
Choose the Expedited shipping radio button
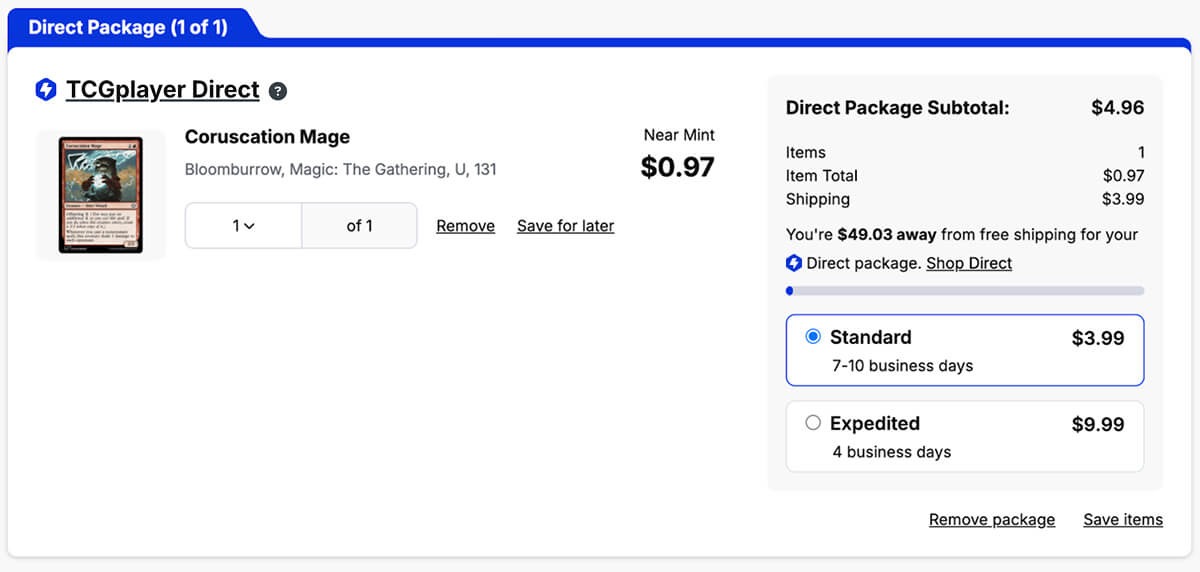pyautogui.click(x=813, y=423)
